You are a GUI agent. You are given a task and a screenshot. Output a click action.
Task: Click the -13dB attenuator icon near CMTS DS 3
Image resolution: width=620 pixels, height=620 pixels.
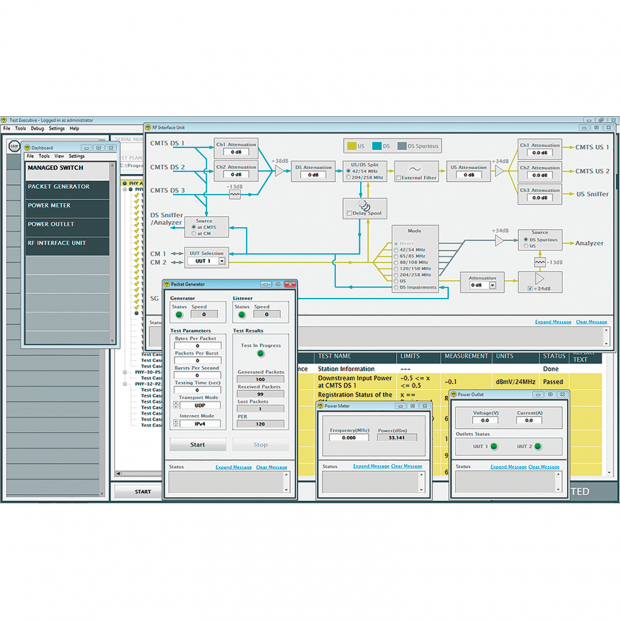[235, 194]
